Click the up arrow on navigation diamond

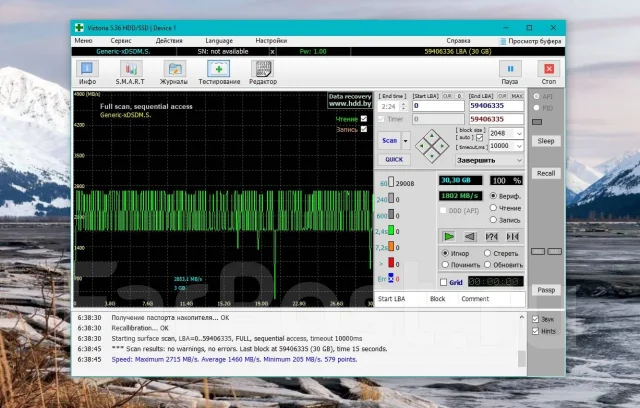click(x=432, y=135)
